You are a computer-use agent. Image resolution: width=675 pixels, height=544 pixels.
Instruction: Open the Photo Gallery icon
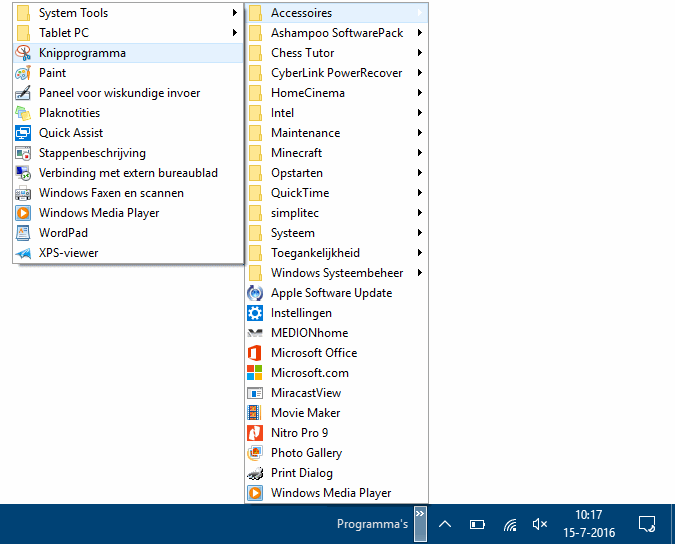(255, 453)
